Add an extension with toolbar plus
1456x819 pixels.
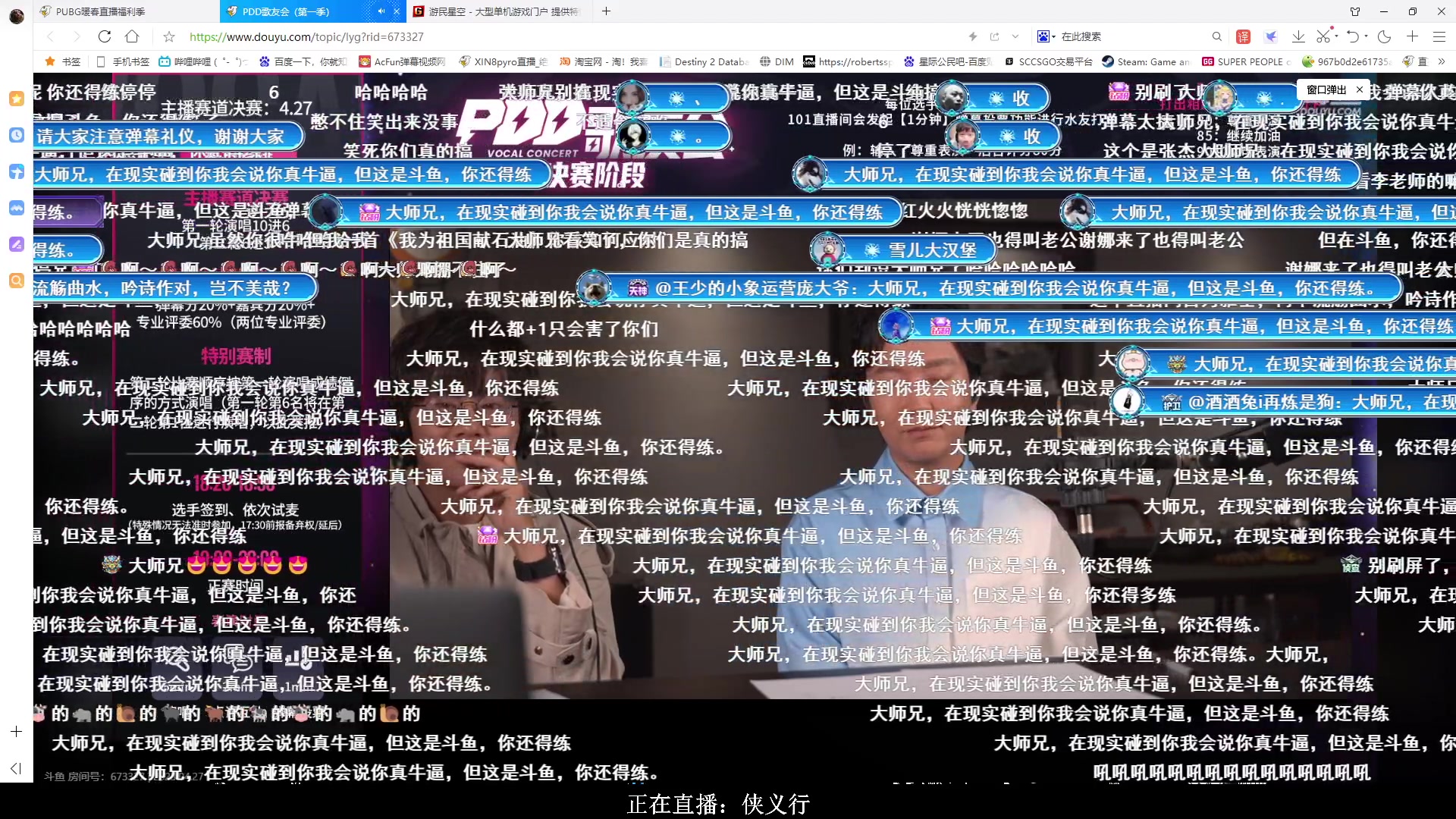pyautogui.click(x=1412, y=36)
